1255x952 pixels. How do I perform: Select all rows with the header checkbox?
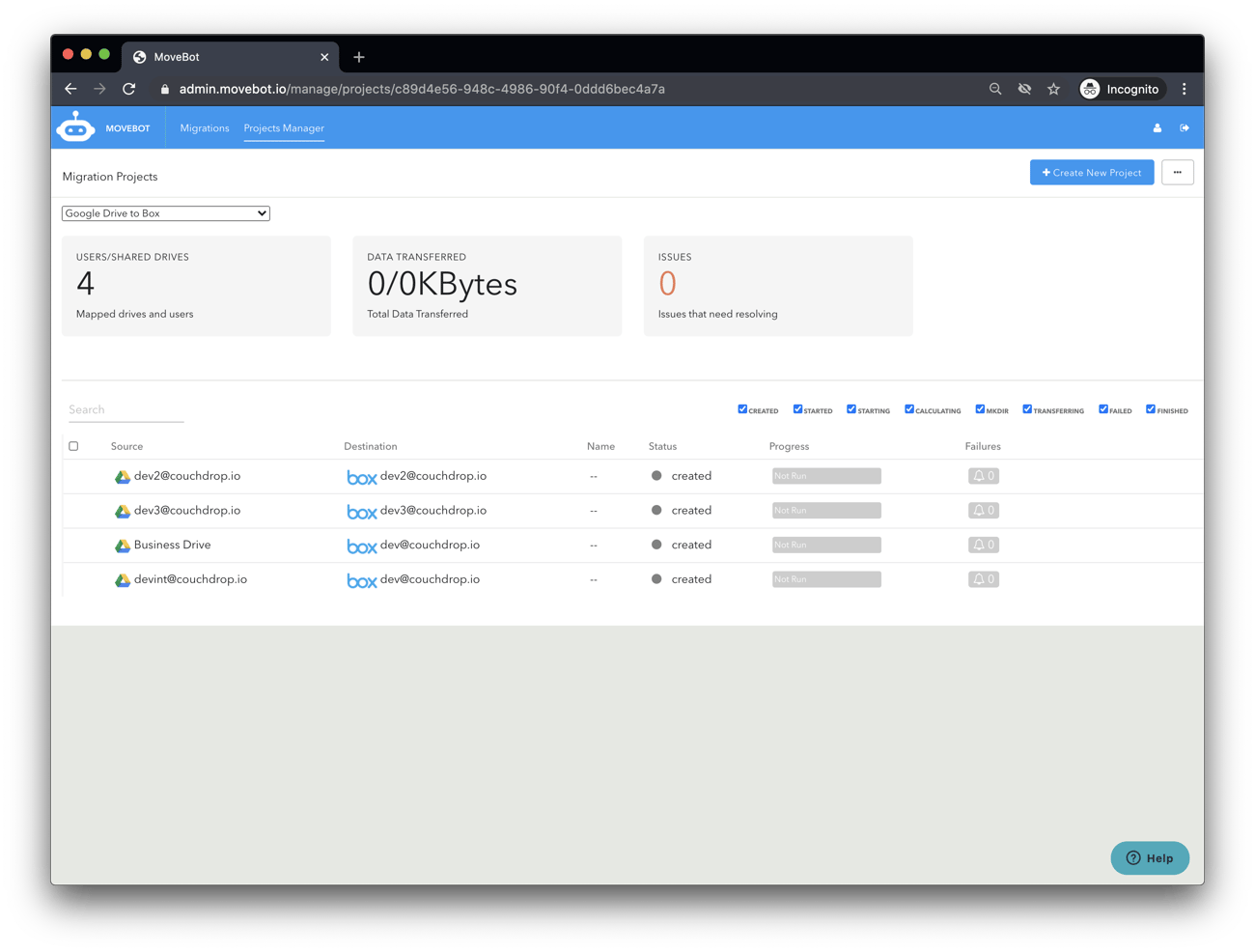pos(73,446)
